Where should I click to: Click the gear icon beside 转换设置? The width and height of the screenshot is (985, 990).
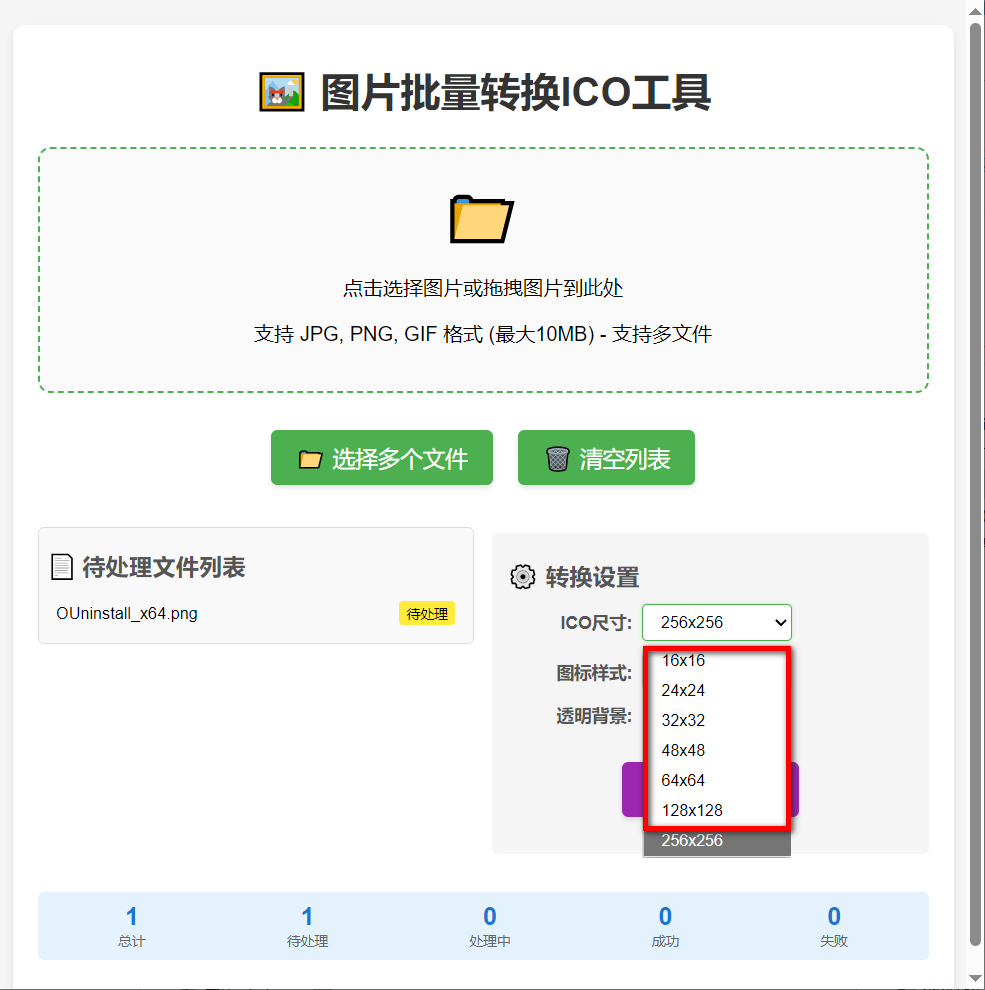pyautogui.click(x=521, y=577)
